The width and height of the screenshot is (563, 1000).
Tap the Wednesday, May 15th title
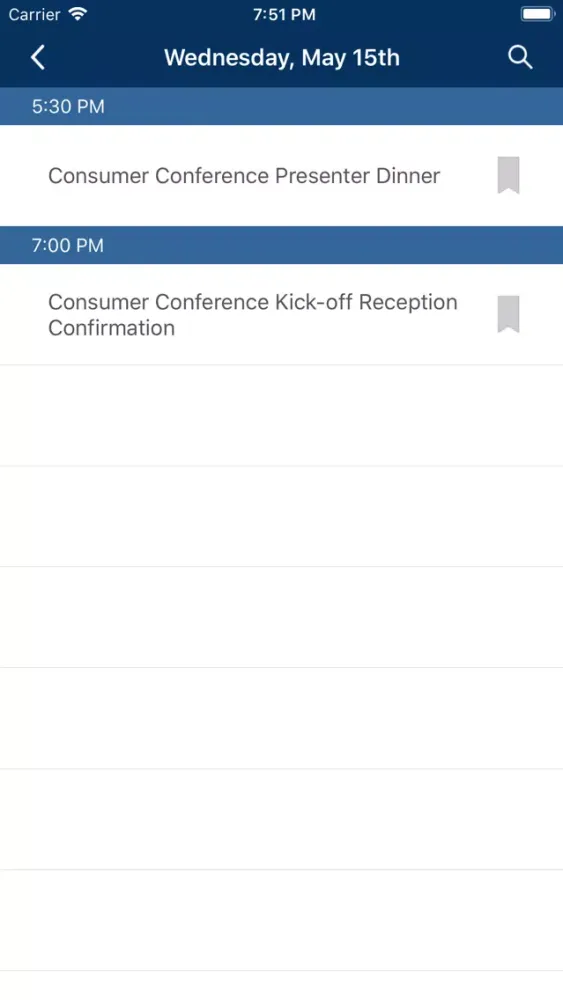[282, 57]
